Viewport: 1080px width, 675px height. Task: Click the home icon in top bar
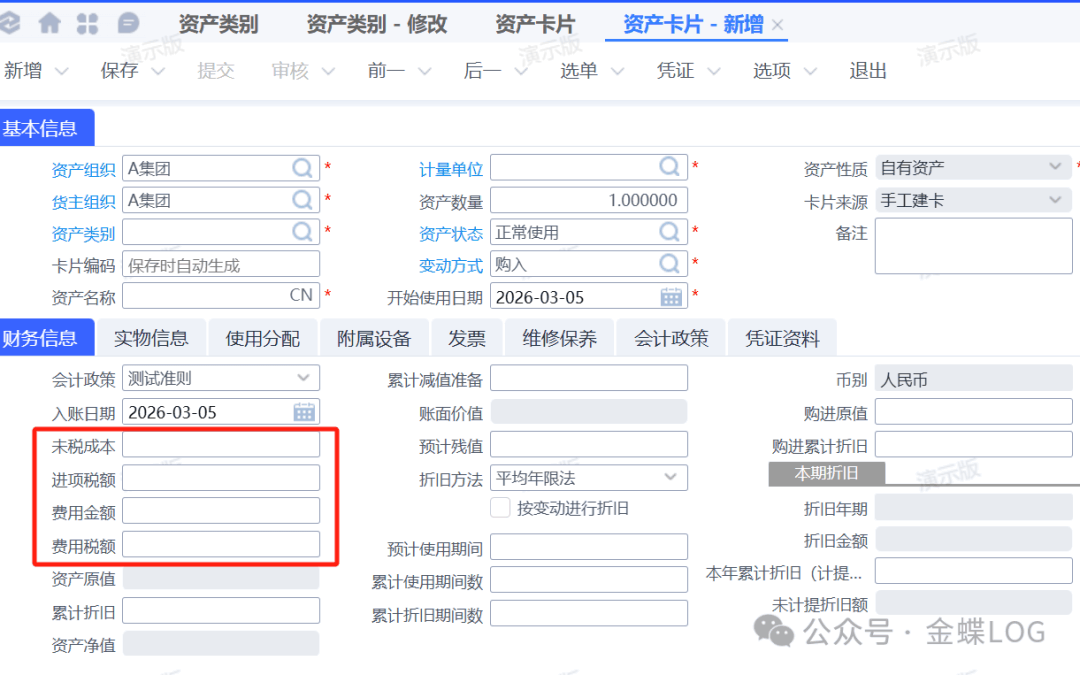[49, 23]
